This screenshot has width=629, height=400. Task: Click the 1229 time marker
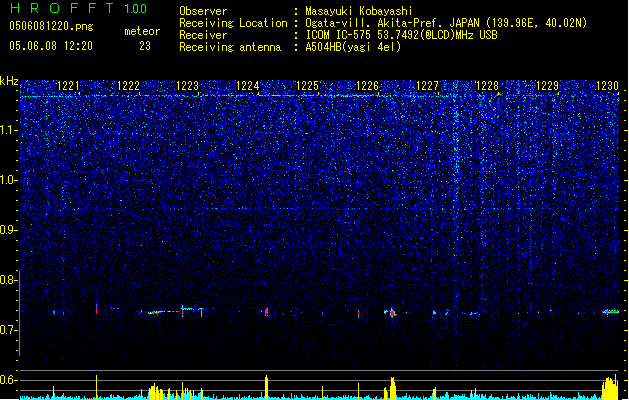pos(548,86)
